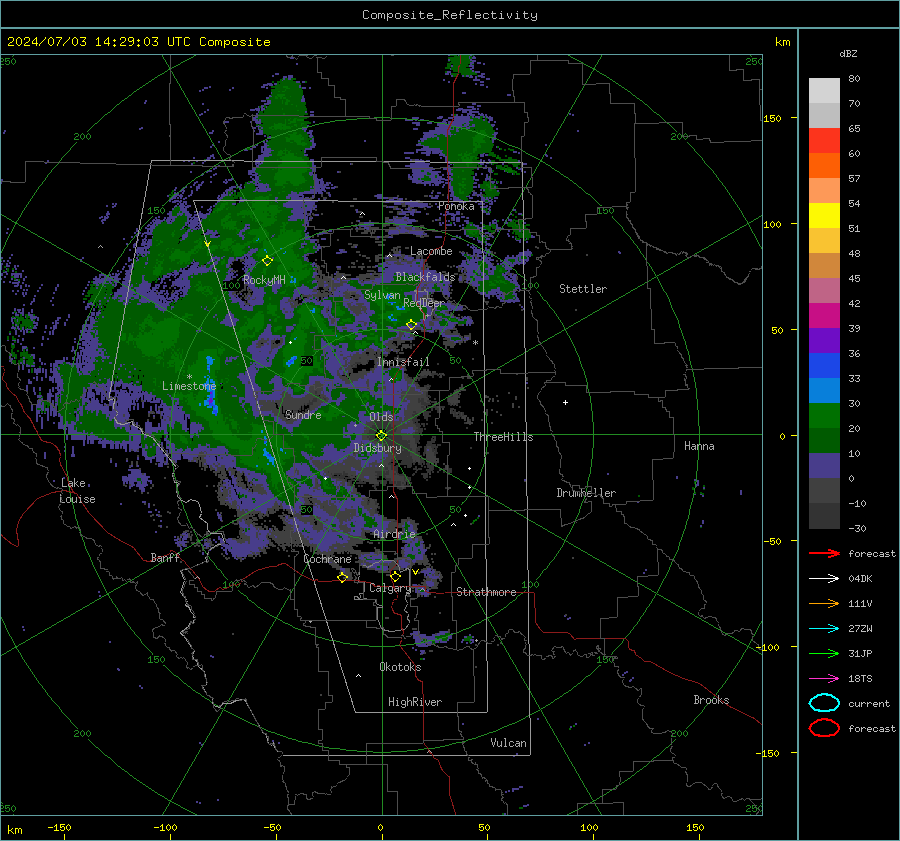
Task: Click the Banff town label
Action: 165,557
